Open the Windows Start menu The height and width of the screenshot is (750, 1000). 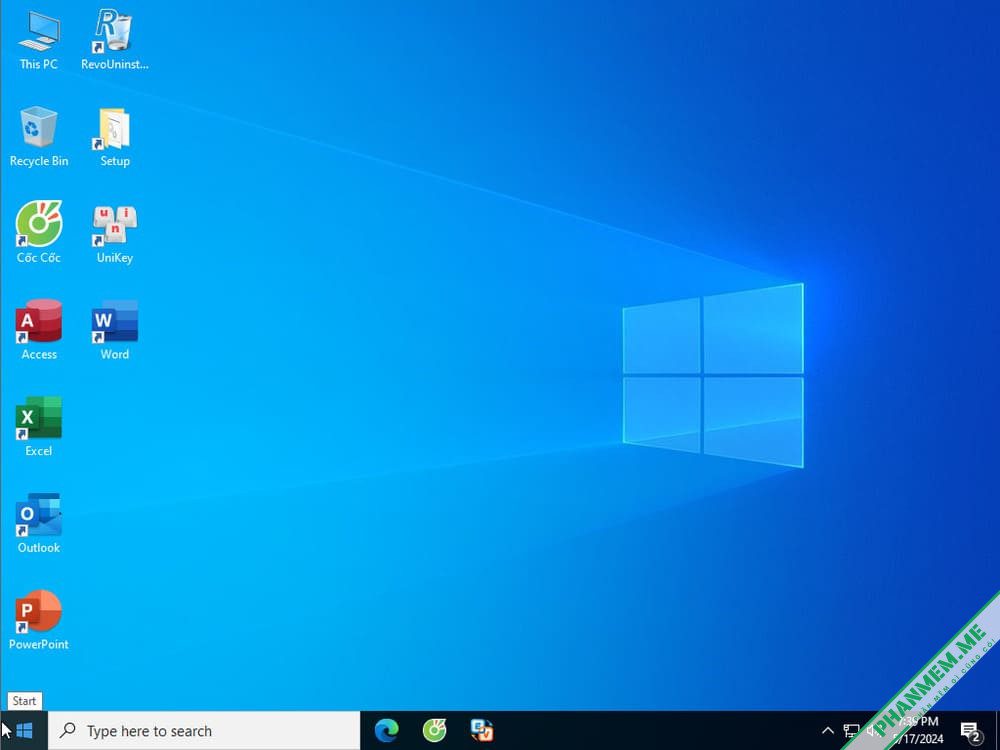tap(24, 731)
